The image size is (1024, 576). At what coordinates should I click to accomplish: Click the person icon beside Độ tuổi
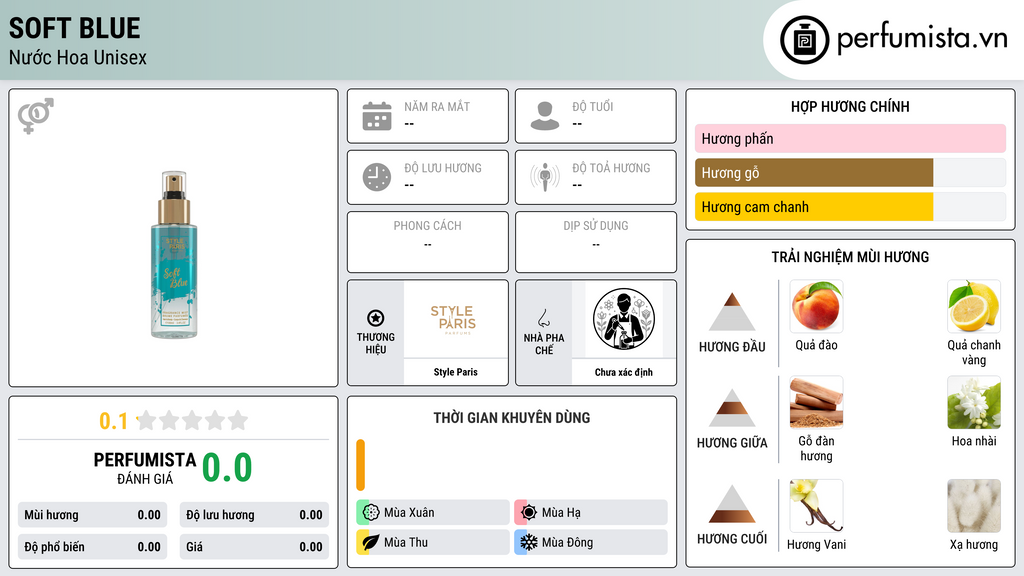[545, 116]
